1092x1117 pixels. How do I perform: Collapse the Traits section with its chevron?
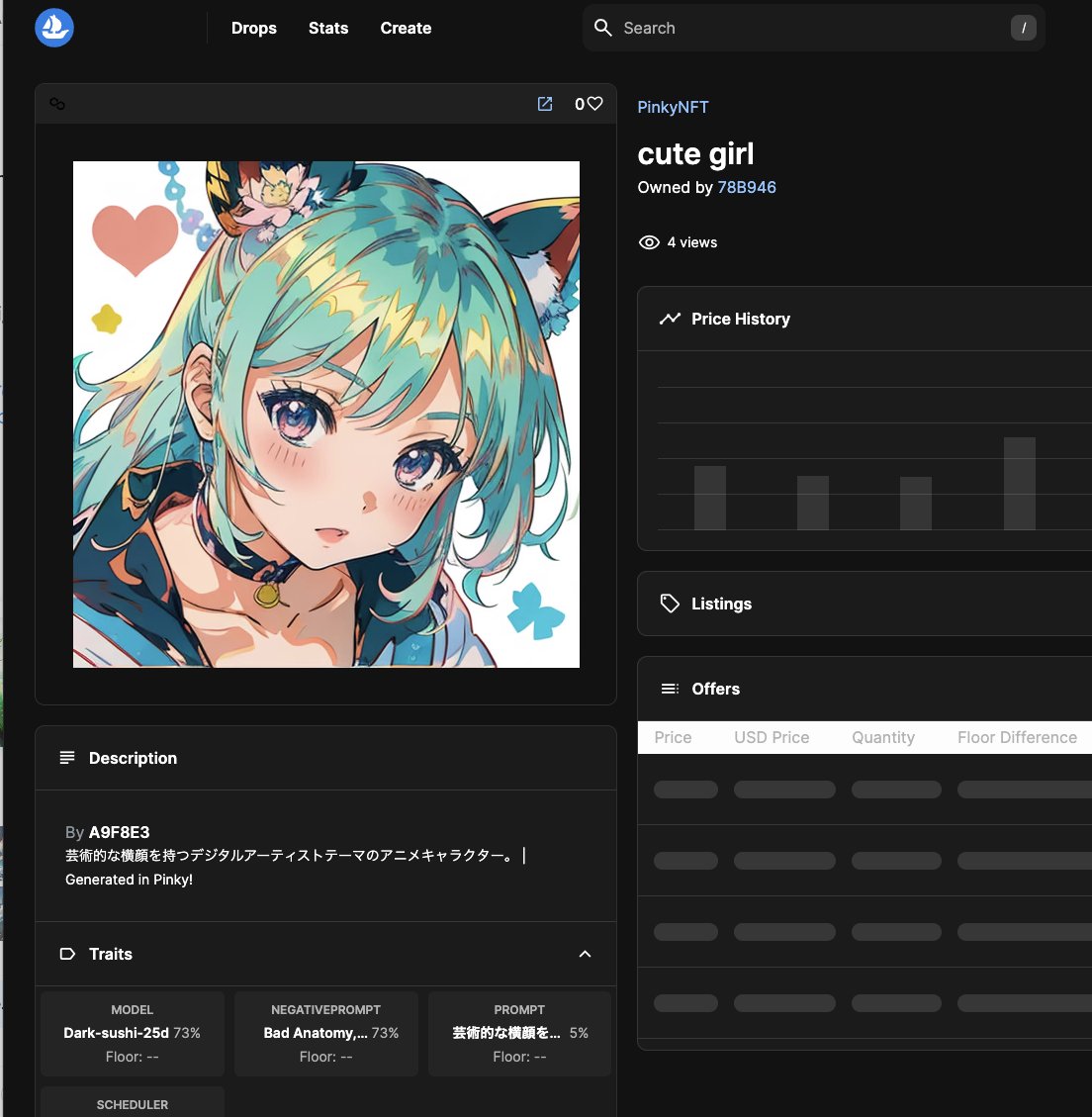point(585,954)
